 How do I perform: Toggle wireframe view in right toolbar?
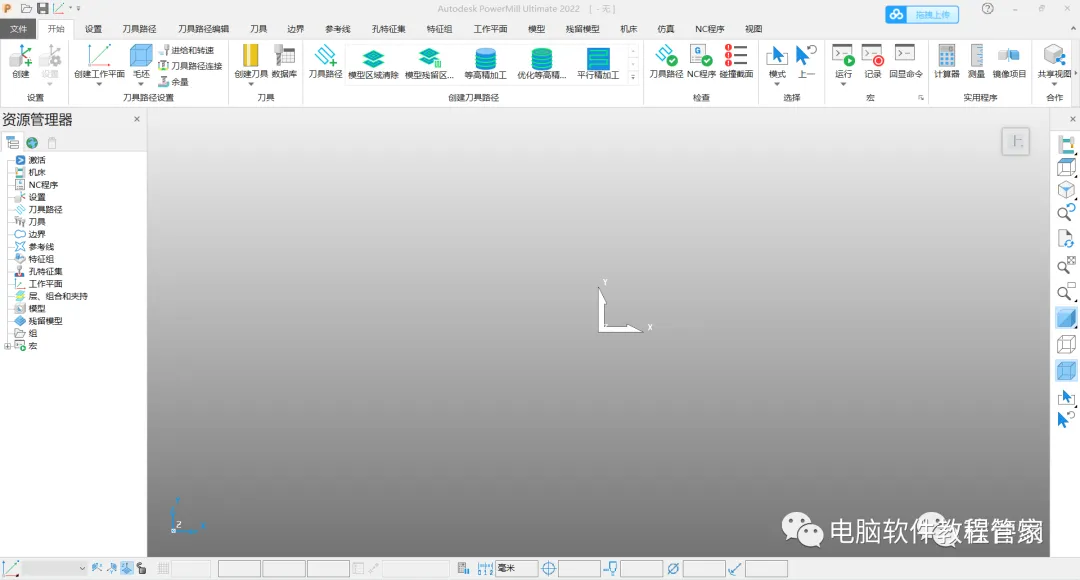tap(1066, 344)
